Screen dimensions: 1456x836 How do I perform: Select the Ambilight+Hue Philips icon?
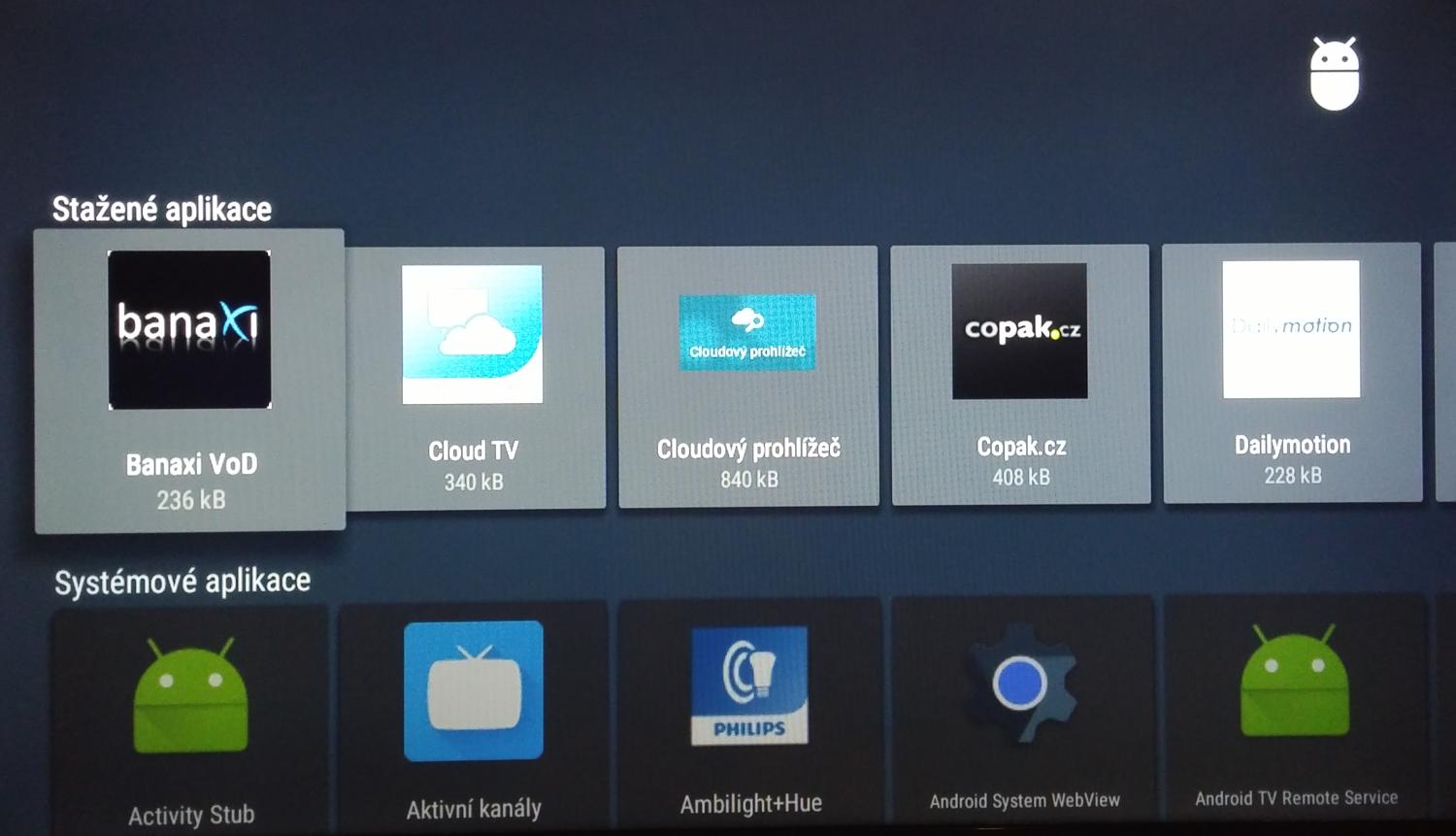coord(747,685)
